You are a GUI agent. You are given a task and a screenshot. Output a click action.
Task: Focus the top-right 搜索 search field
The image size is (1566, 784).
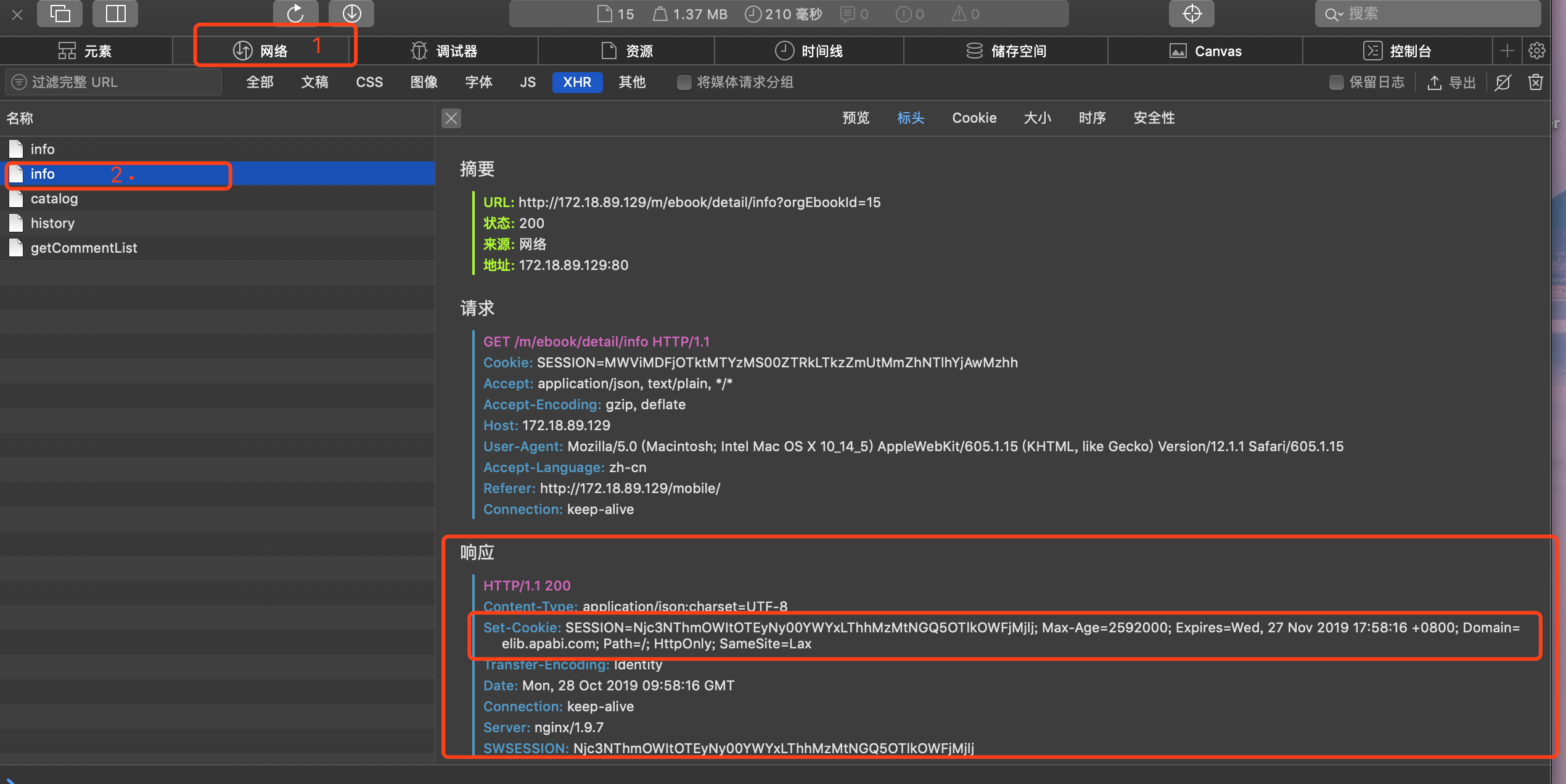[x=1427, y=14]
